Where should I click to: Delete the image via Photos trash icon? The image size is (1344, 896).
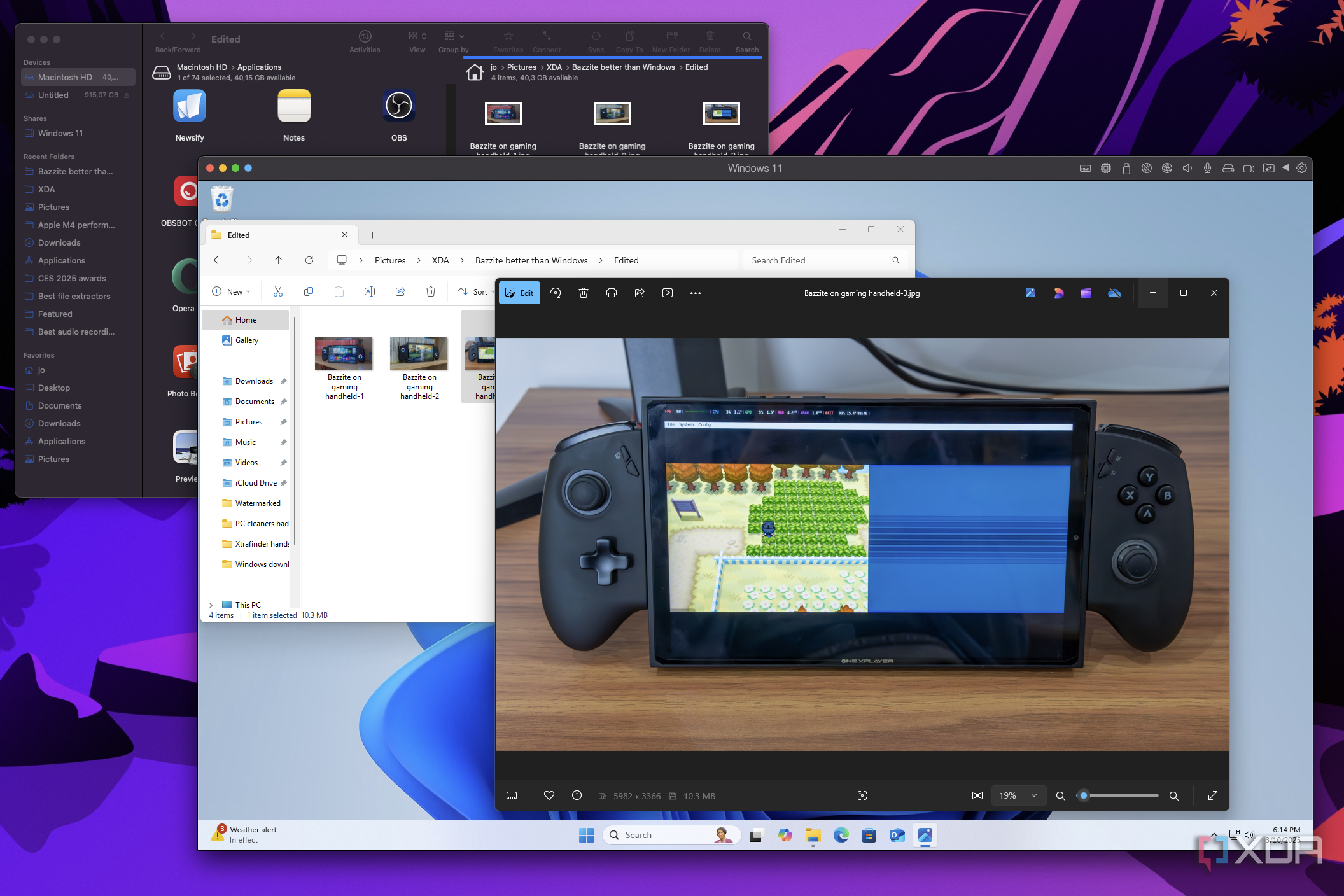point(584,293)
